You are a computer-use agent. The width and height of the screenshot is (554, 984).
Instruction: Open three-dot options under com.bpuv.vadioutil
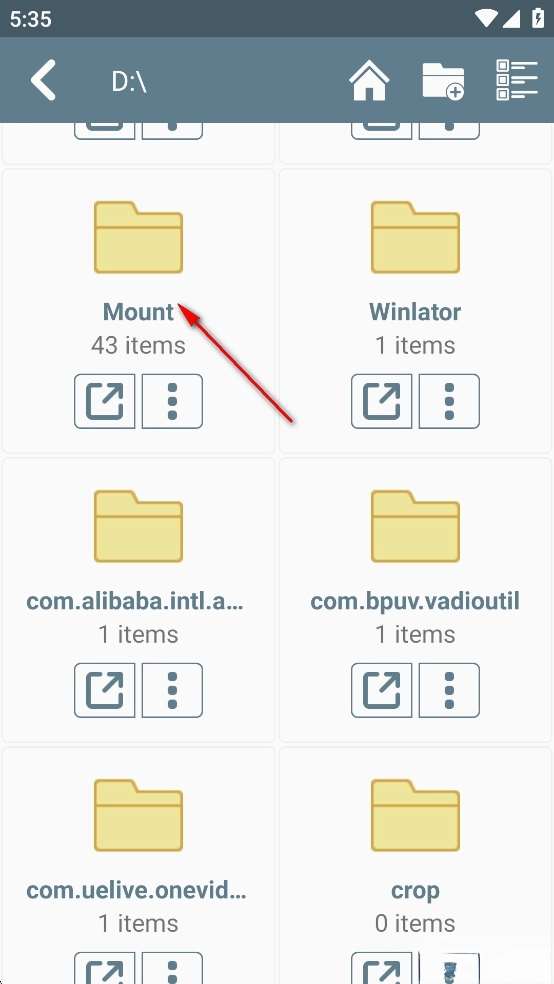449,690
